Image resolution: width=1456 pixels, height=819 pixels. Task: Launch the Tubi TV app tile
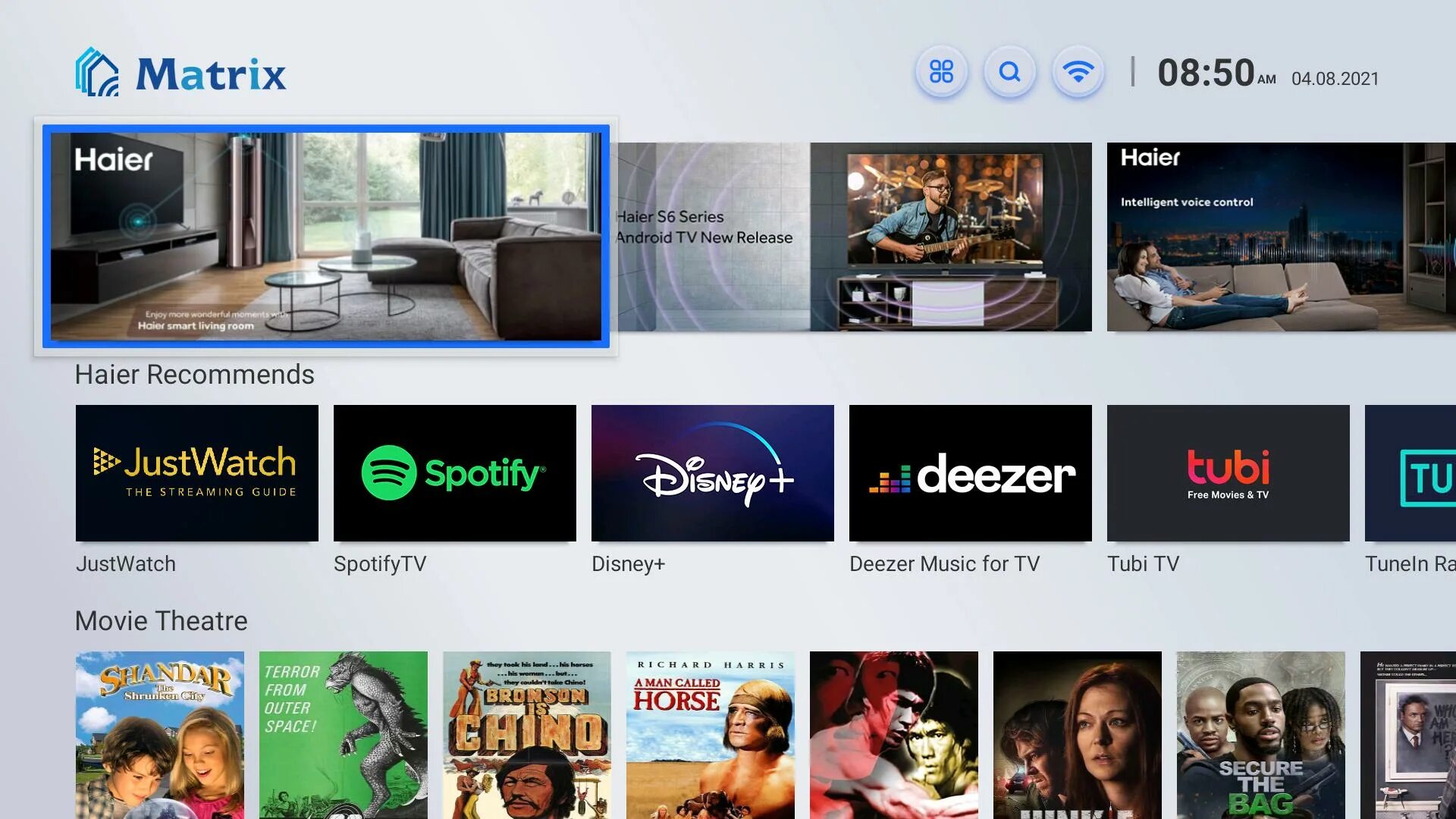click(1228, 472)
